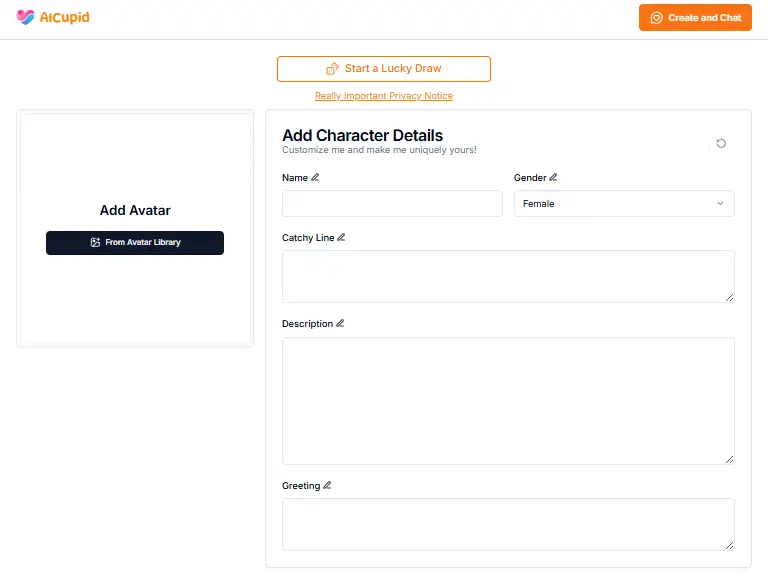The image size is (768, 584).
Task: Click the Add Character Details heading
Action: [x=362, y=135]
